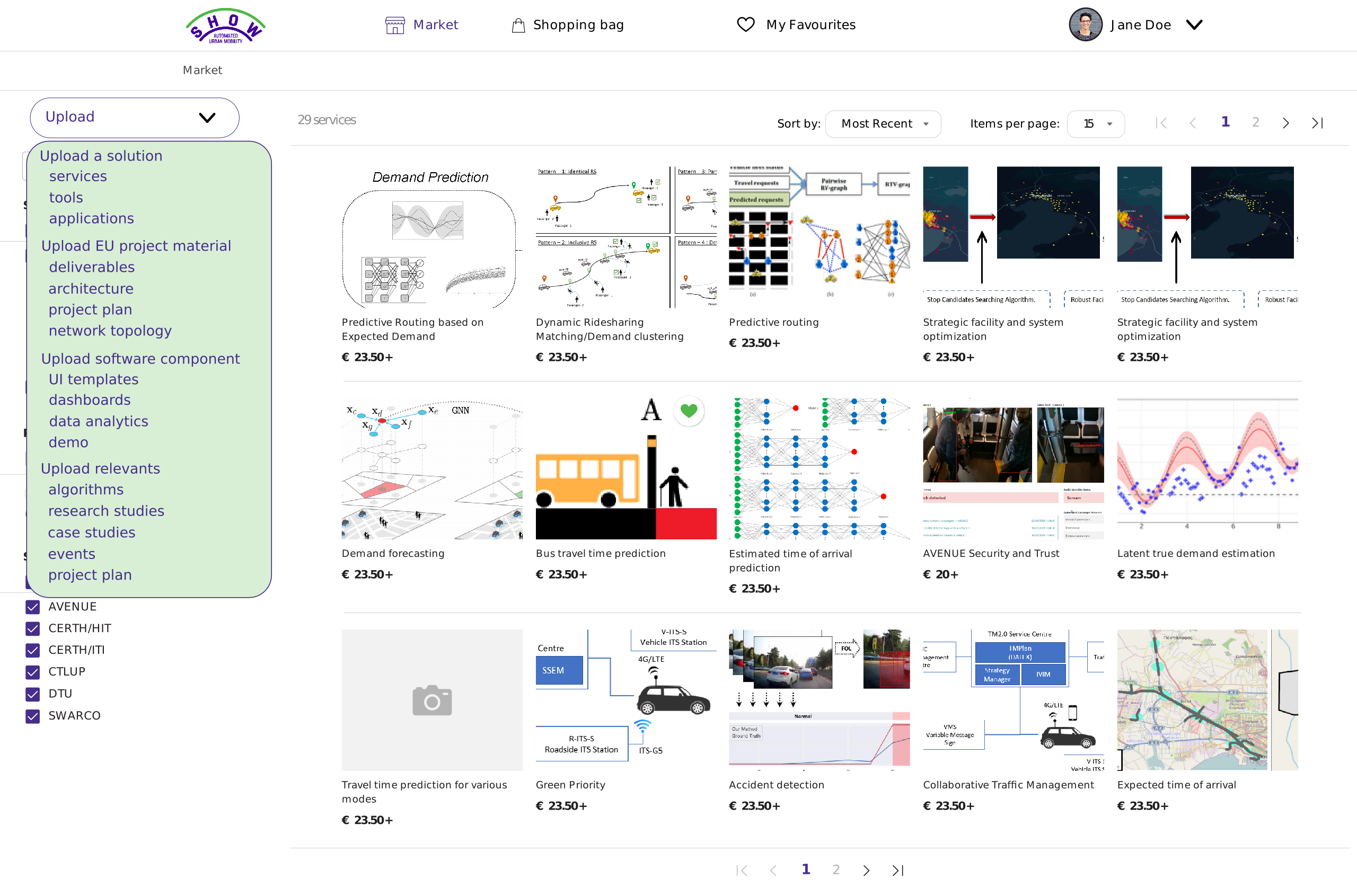Click the My Favourites heart icon

(745, 24)
